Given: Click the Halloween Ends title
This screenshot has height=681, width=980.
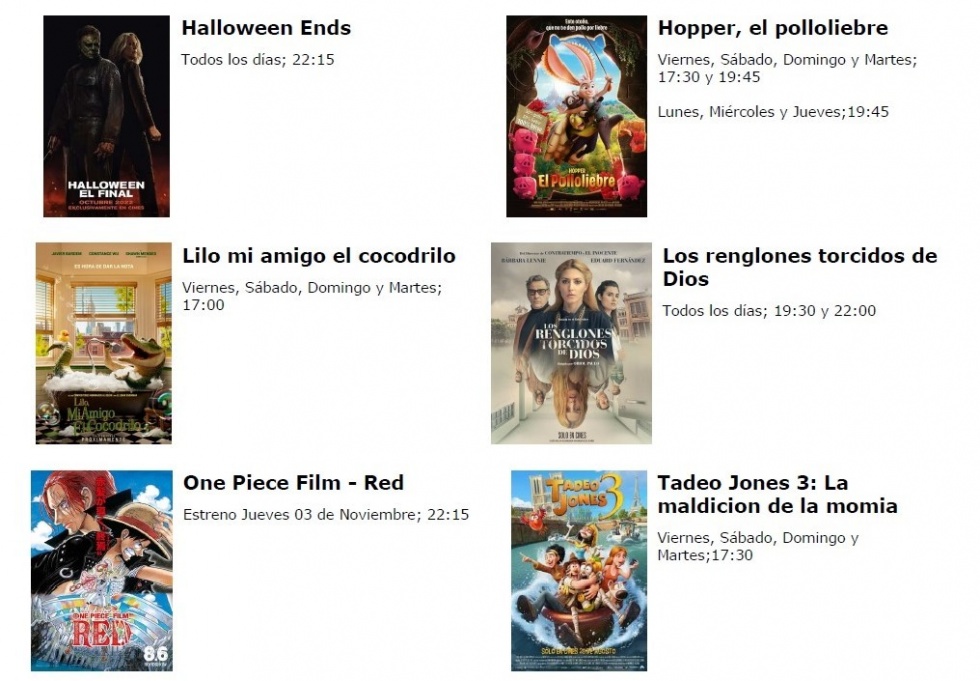Looking at the screenshot, I should click(266, 27).
